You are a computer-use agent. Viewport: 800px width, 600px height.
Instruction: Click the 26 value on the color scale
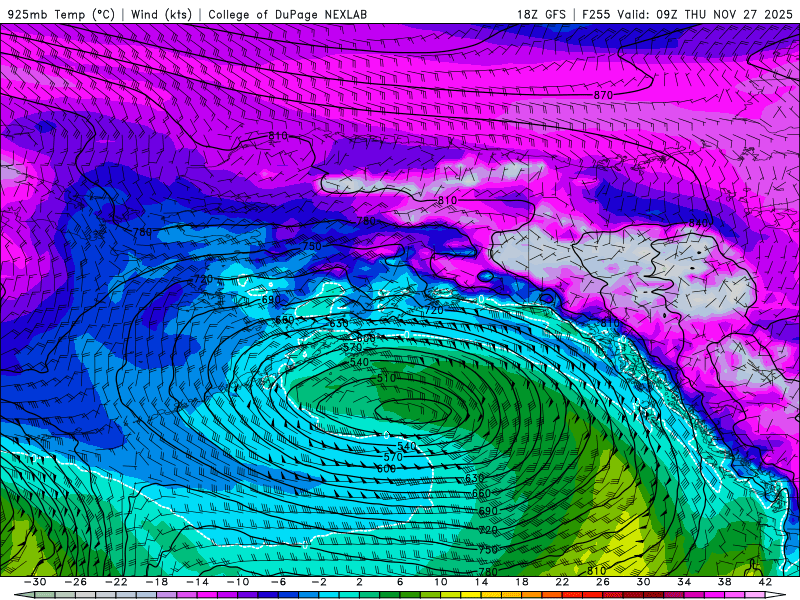coord(603,582)
